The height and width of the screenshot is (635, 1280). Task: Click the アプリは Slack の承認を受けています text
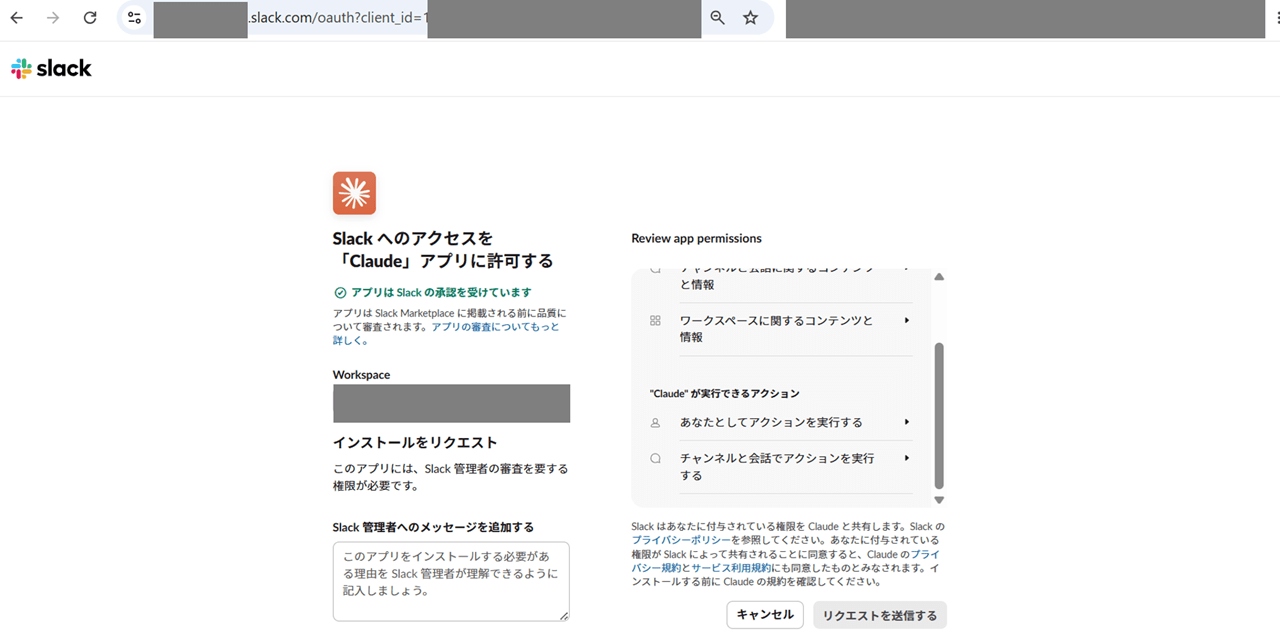[x=441, y=293]
